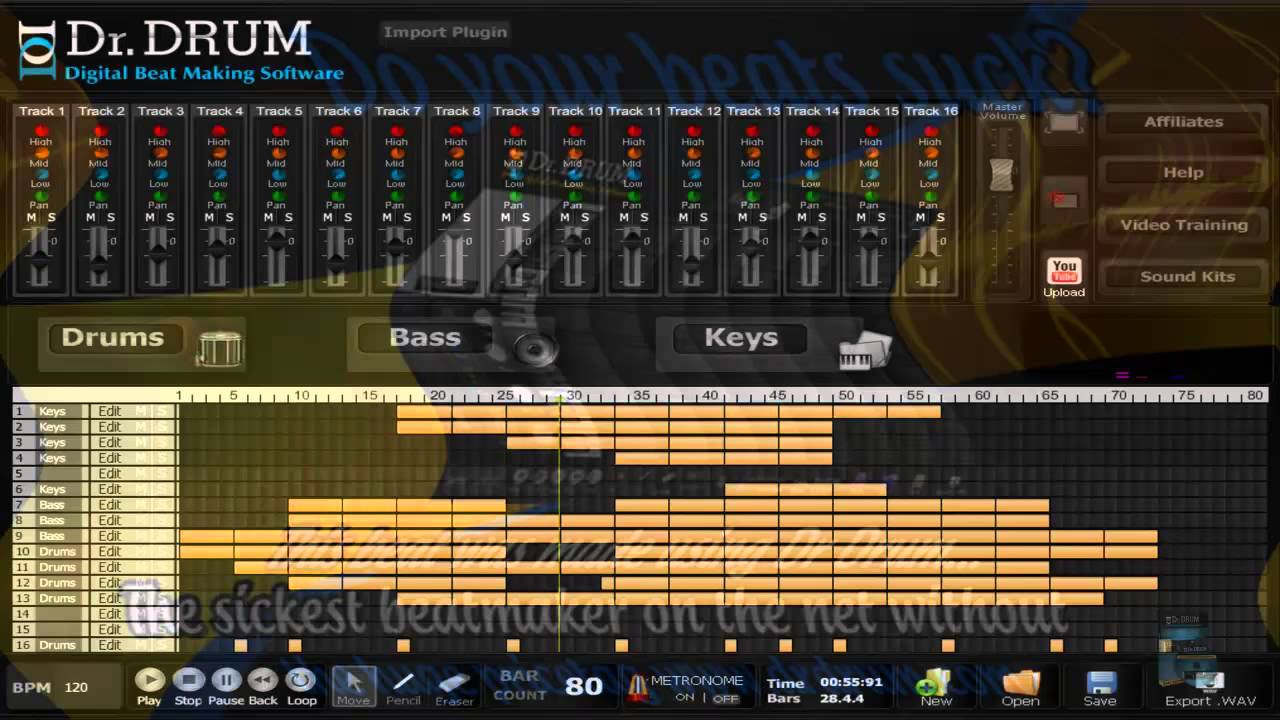Open a project via the Open folder icon
1280x720 pixels.
click(1021, 683)
